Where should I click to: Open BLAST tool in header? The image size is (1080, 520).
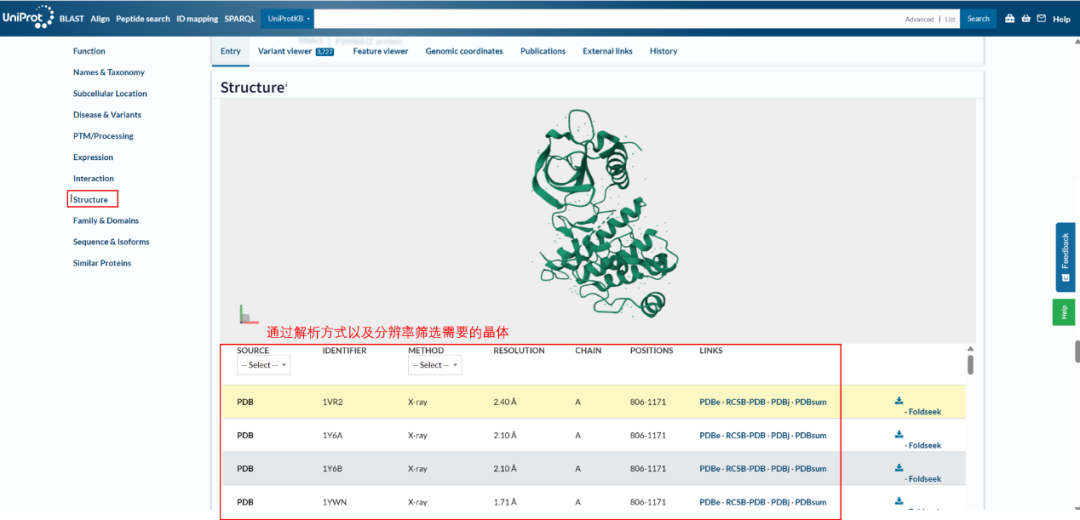pyautogui.click(x=72, y=19)
